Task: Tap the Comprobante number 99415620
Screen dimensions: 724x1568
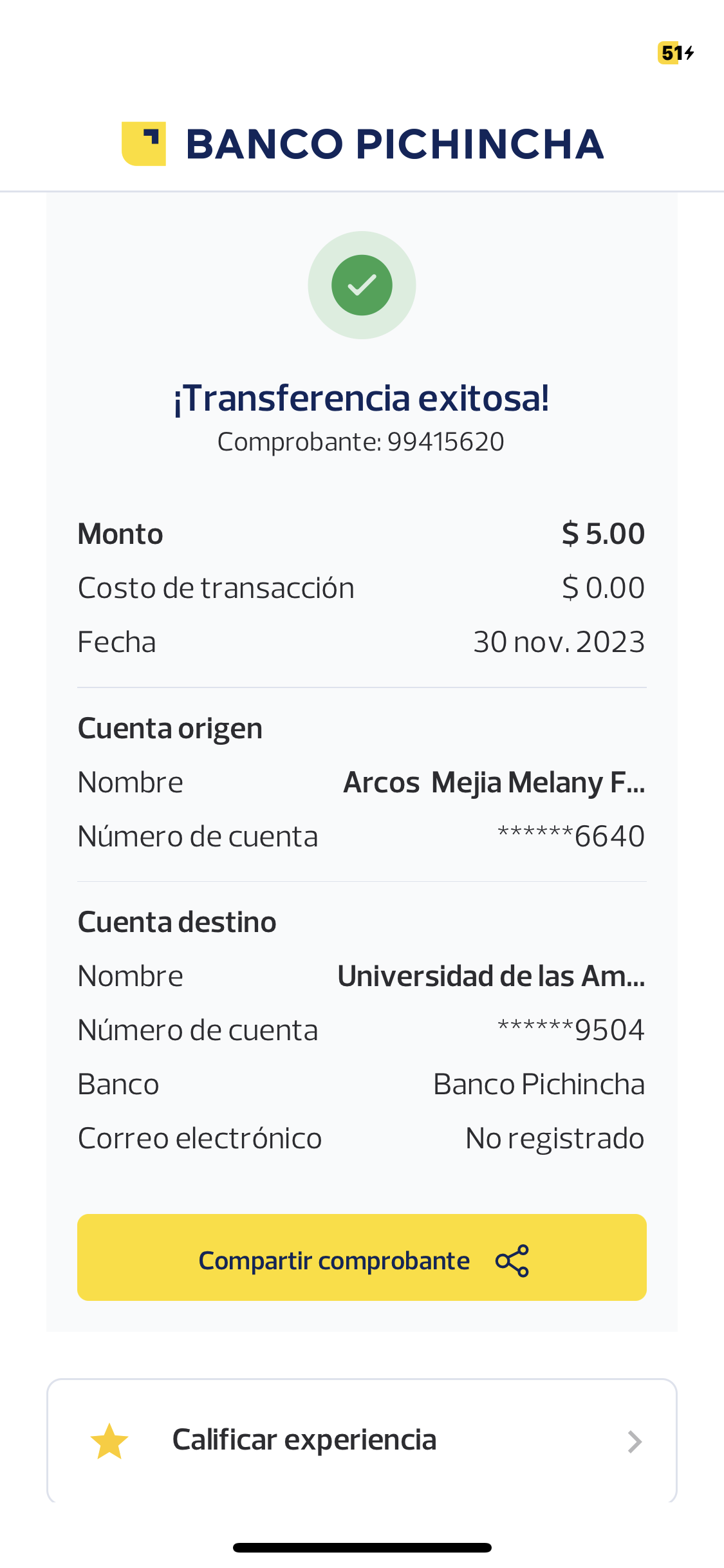Action: coord(445,442)
